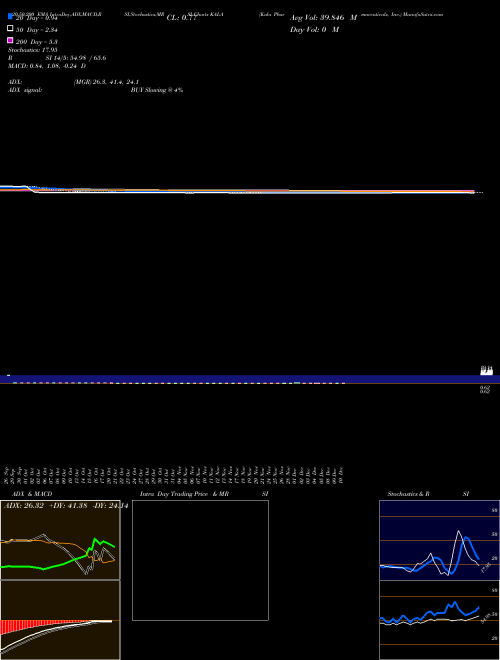Click the 'ADX & MACD' panel title
This screenshot has height=660, width=500.
click(x=32, y=494)
